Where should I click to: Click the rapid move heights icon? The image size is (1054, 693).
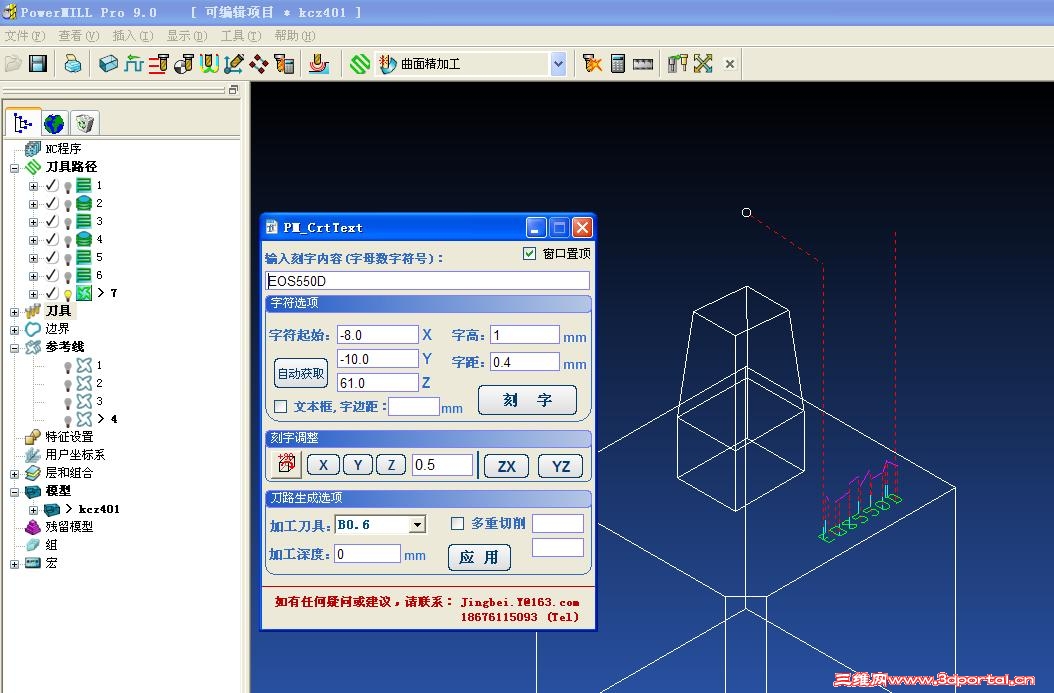pos(134,64)
